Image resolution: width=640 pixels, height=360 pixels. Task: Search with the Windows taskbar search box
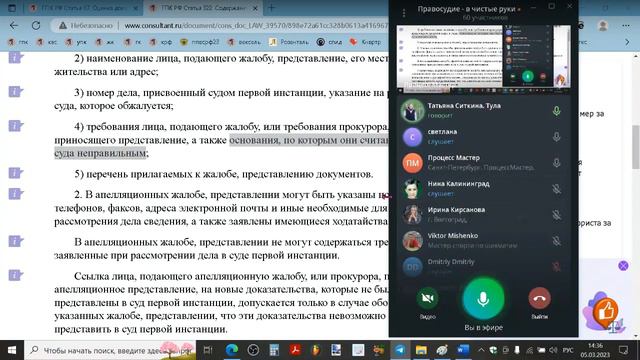(110, 350)
